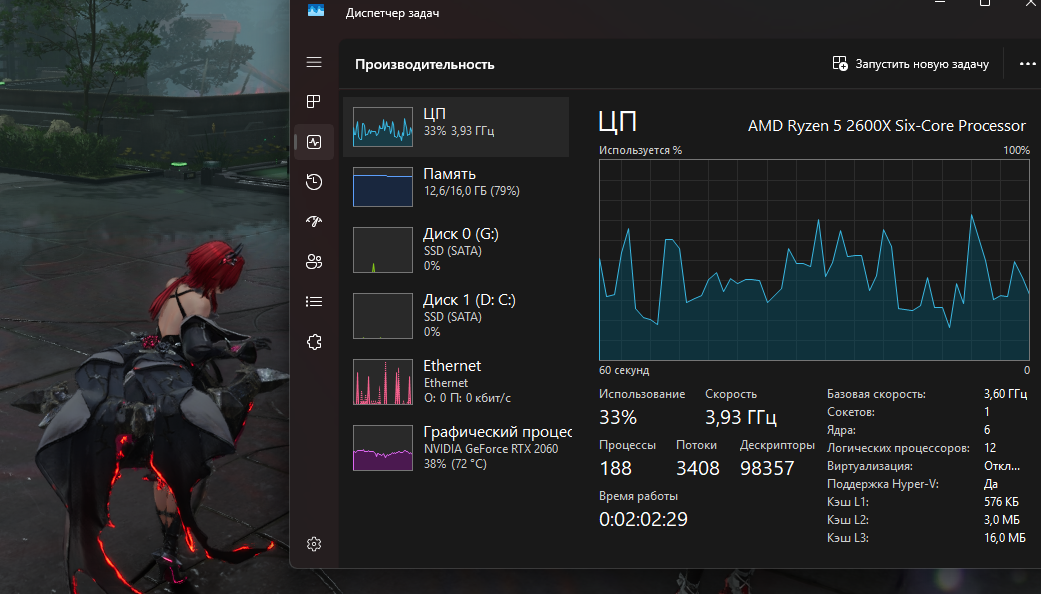Click the 98357 descriptors value
Image resolution: width=1041 pixels, height=594 pixels.
click(x=767, y=469)
